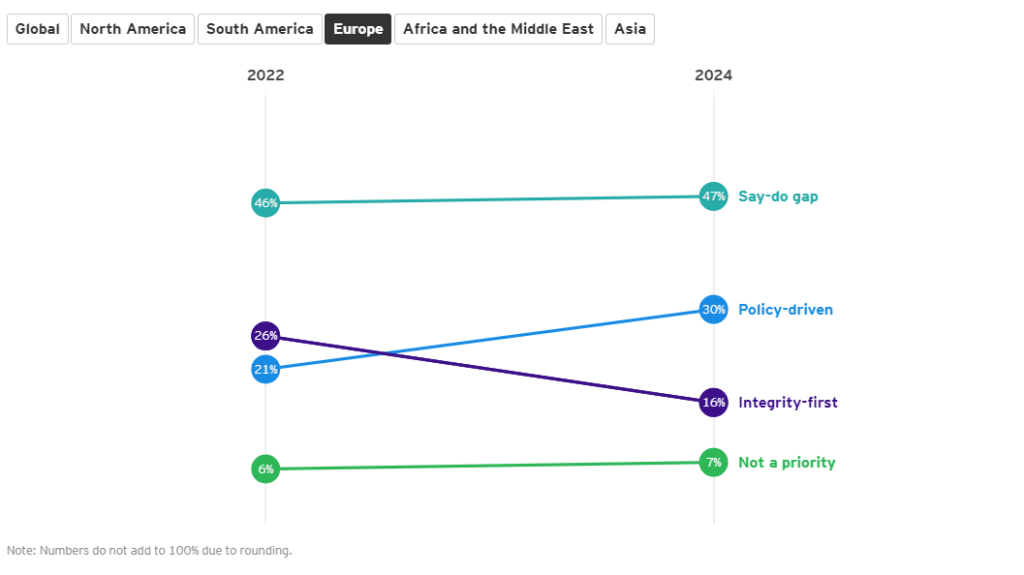This screenshot has height=575, width=1024.
Task: Click the Policy-driven series label
Action: click(785, 310)
